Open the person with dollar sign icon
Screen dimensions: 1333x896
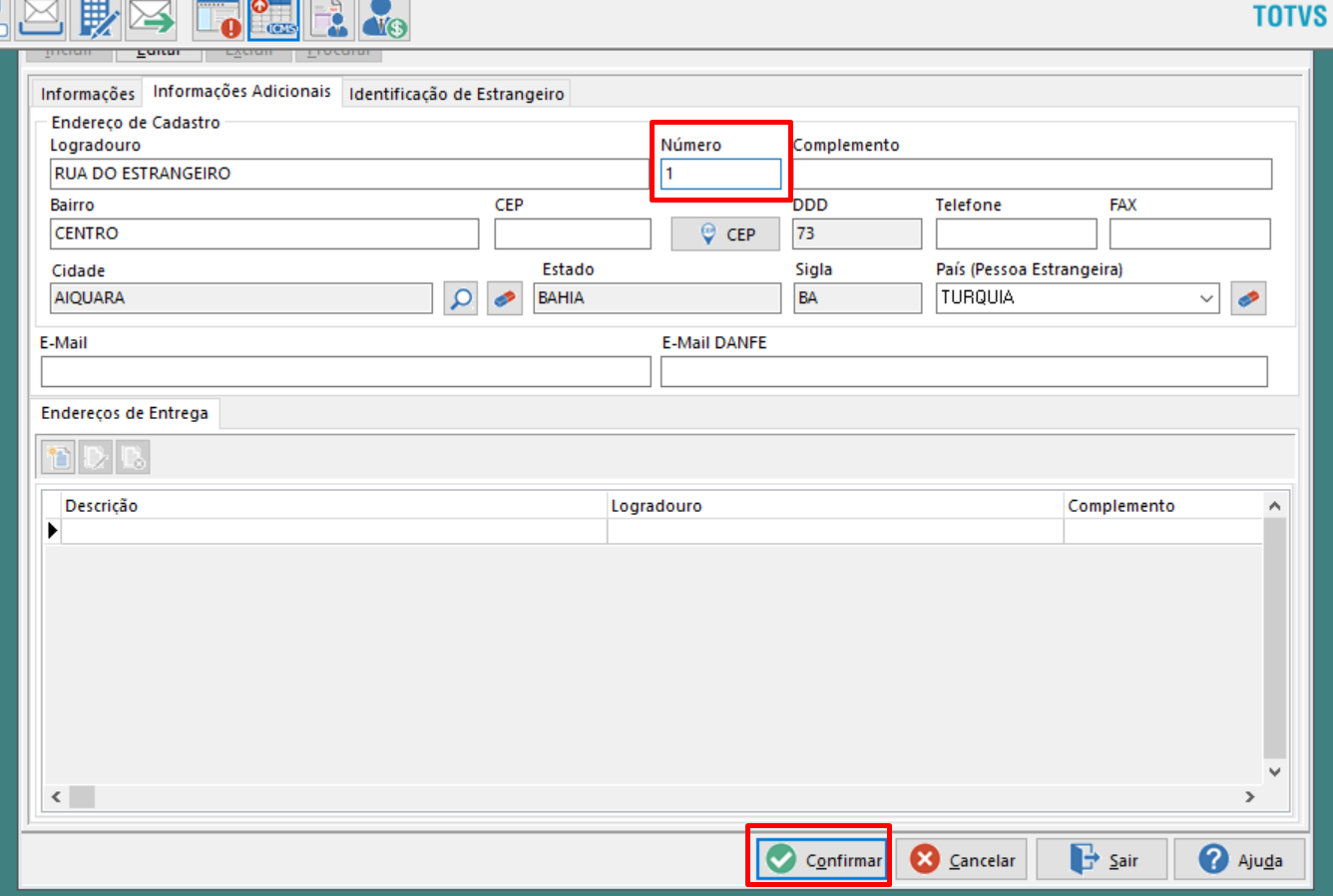384,18
